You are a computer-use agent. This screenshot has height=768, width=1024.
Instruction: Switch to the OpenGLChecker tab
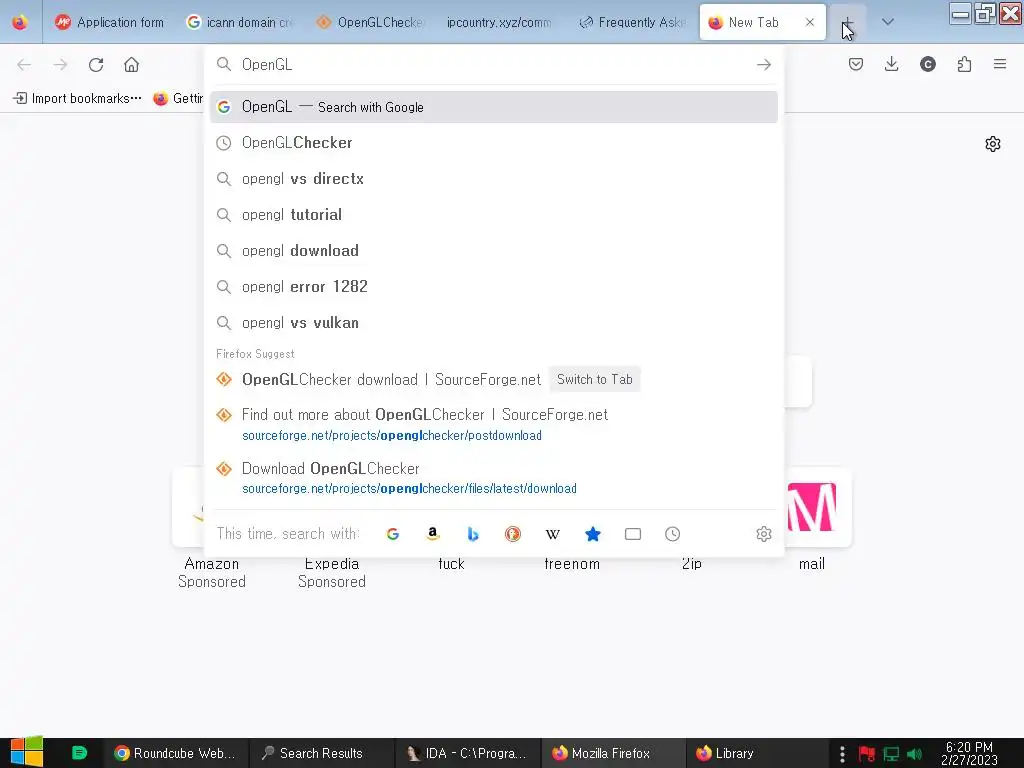pos(370,22)
